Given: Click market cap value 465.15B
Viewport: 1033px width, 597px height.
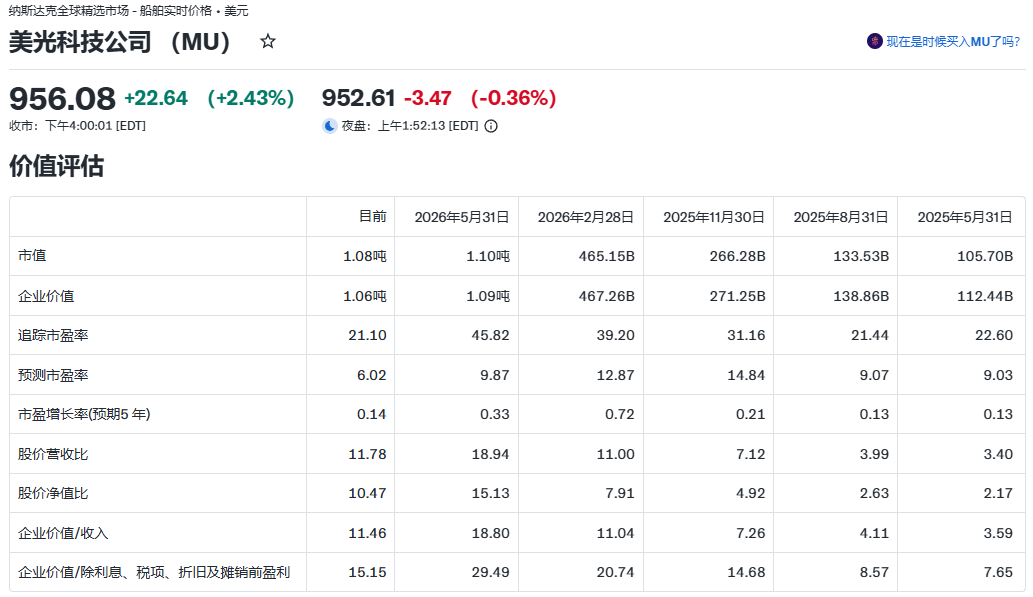Looking at the screenshot, I should 607,256.
